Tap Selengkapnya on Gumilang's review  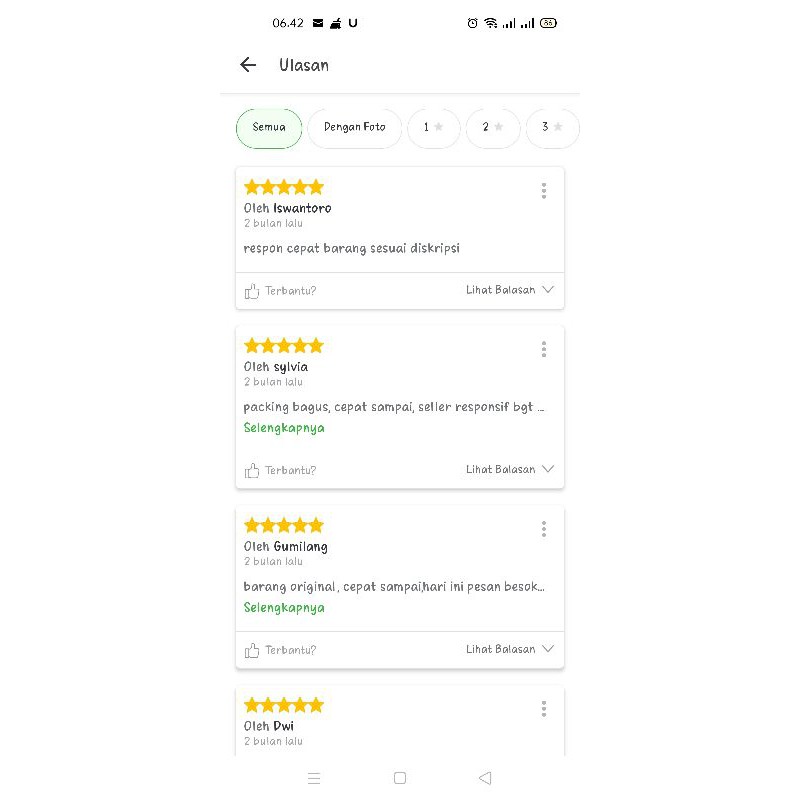point(284,608)
